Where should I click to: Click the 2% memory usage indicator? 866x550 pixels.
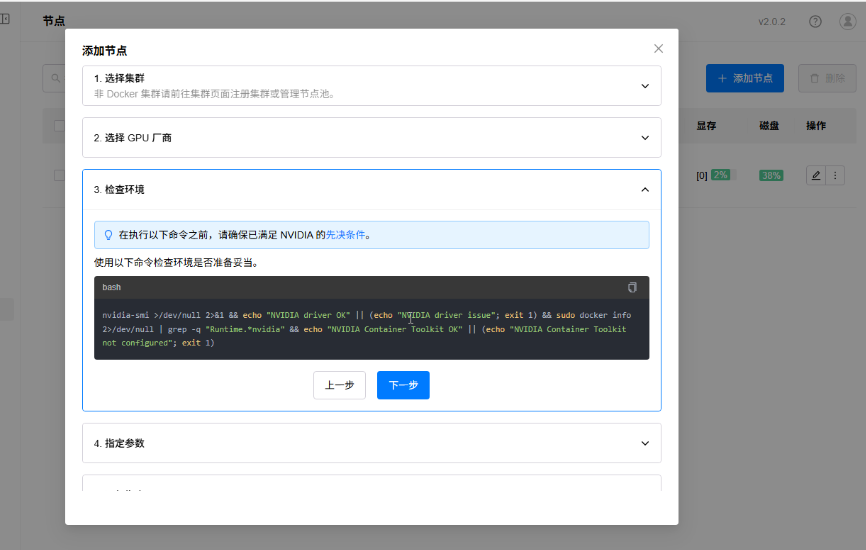(x=720, y=175)
